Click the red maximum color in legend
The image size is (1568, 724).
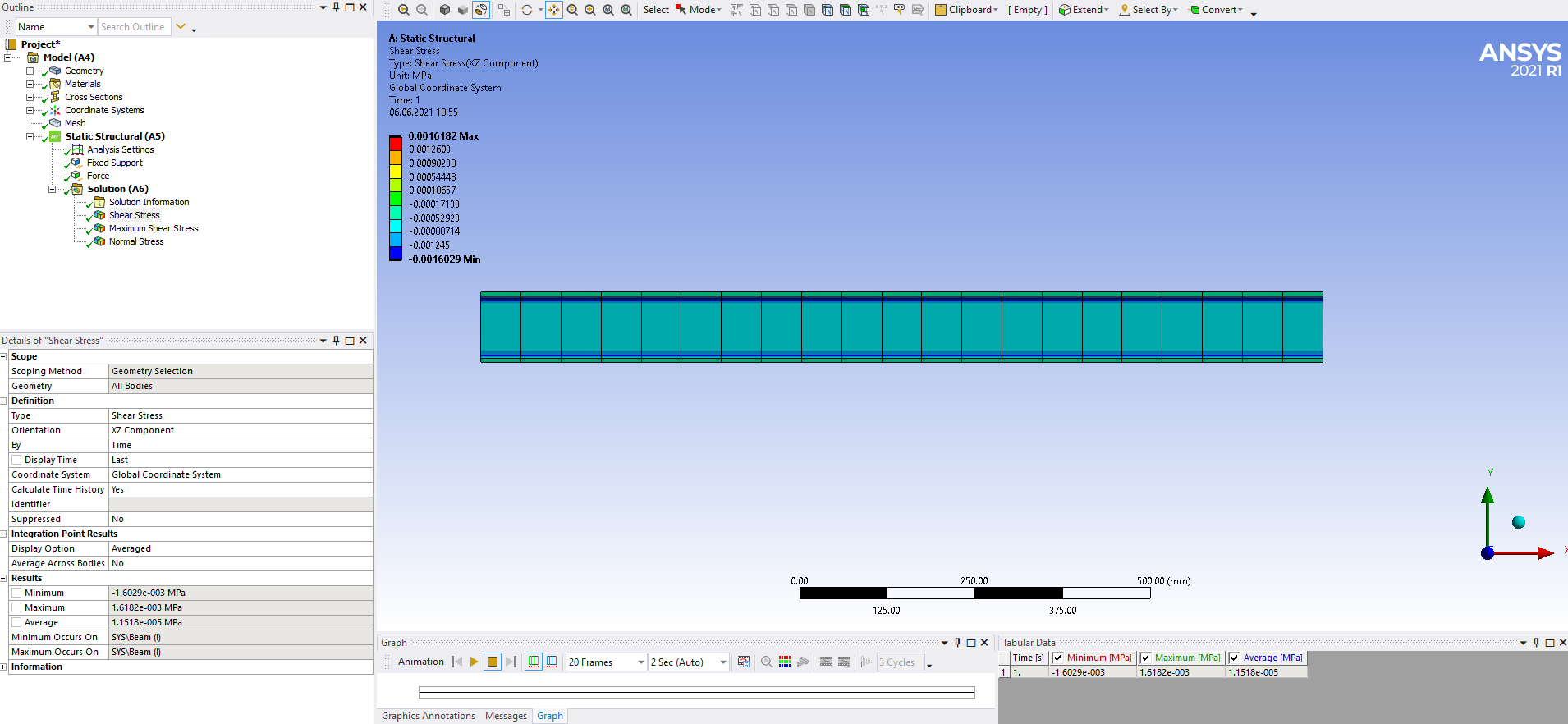tap(396, 143)
